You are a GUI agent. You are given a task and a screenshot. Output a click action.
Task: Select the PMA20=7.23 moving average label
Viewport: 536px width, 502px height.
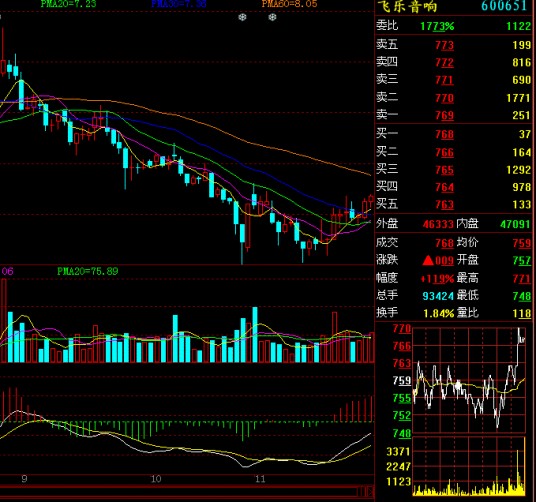coord(68,4)
